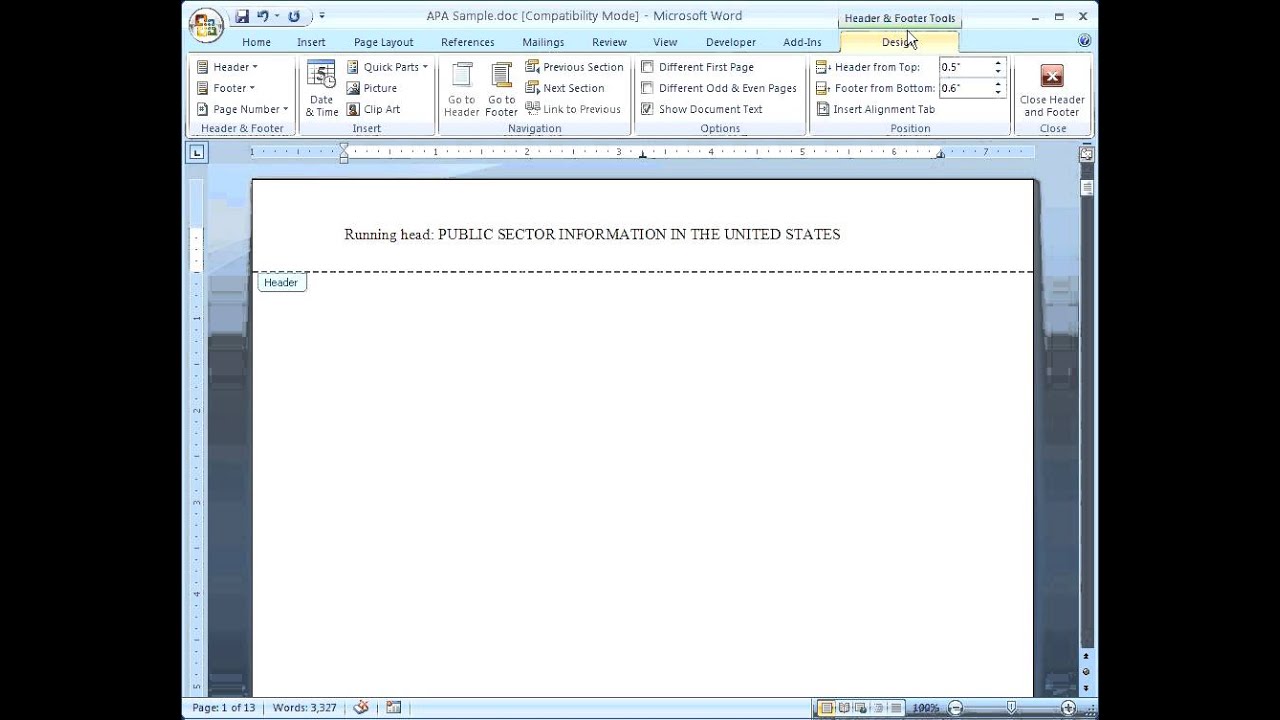
Task: Click the Header from Top value field
Action: pyautogui.click(x=964, y=67)
